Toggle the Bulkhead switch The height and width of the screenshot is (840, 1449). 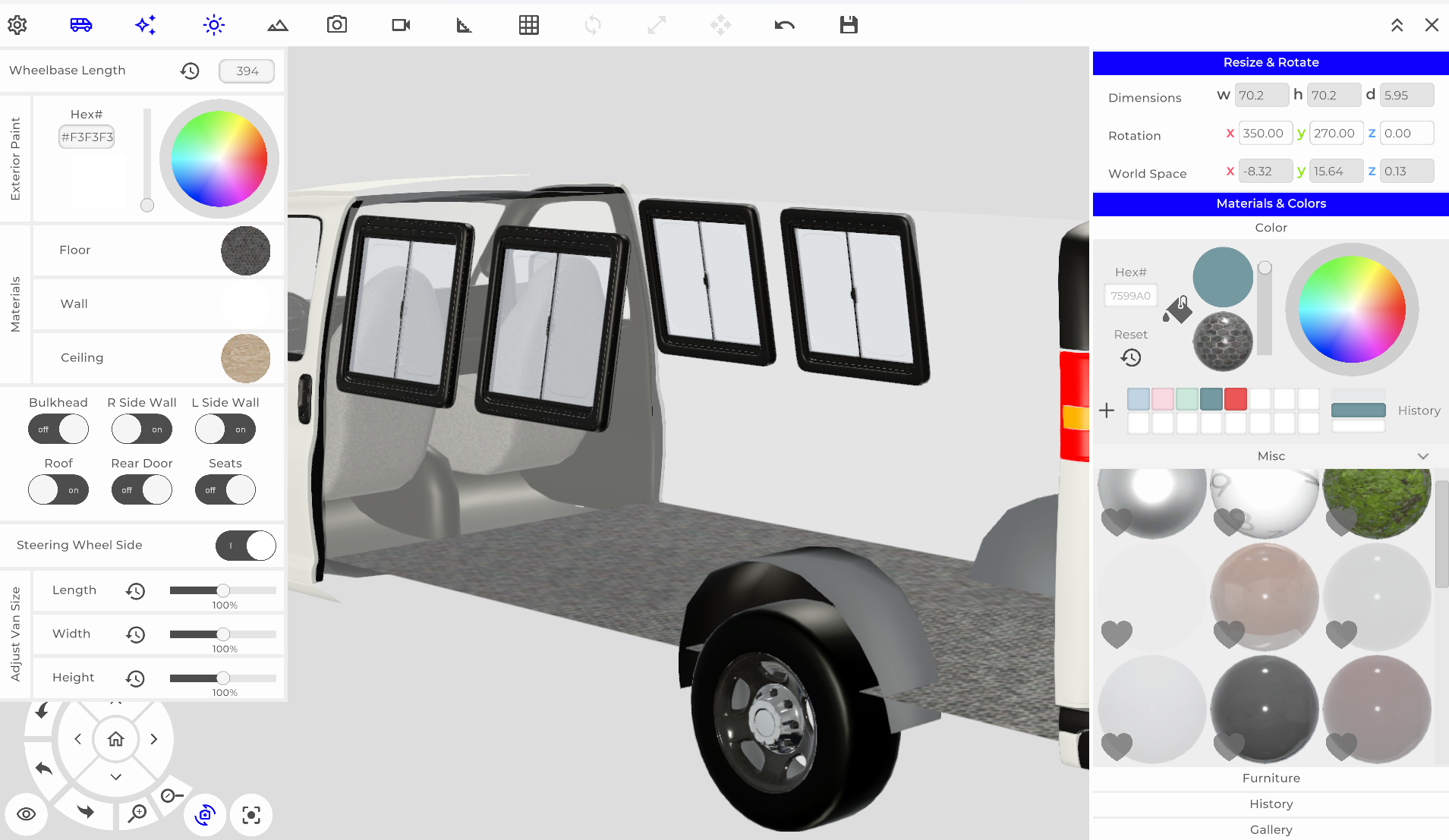click(58, 429)
